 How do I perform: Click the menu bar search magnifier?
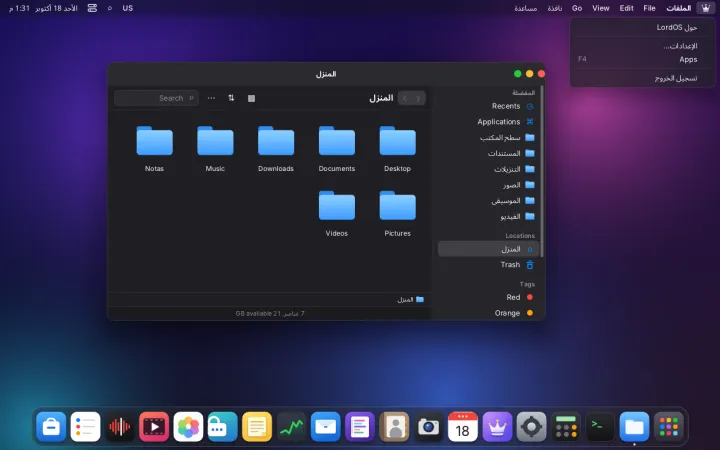(x=110, y=8)
